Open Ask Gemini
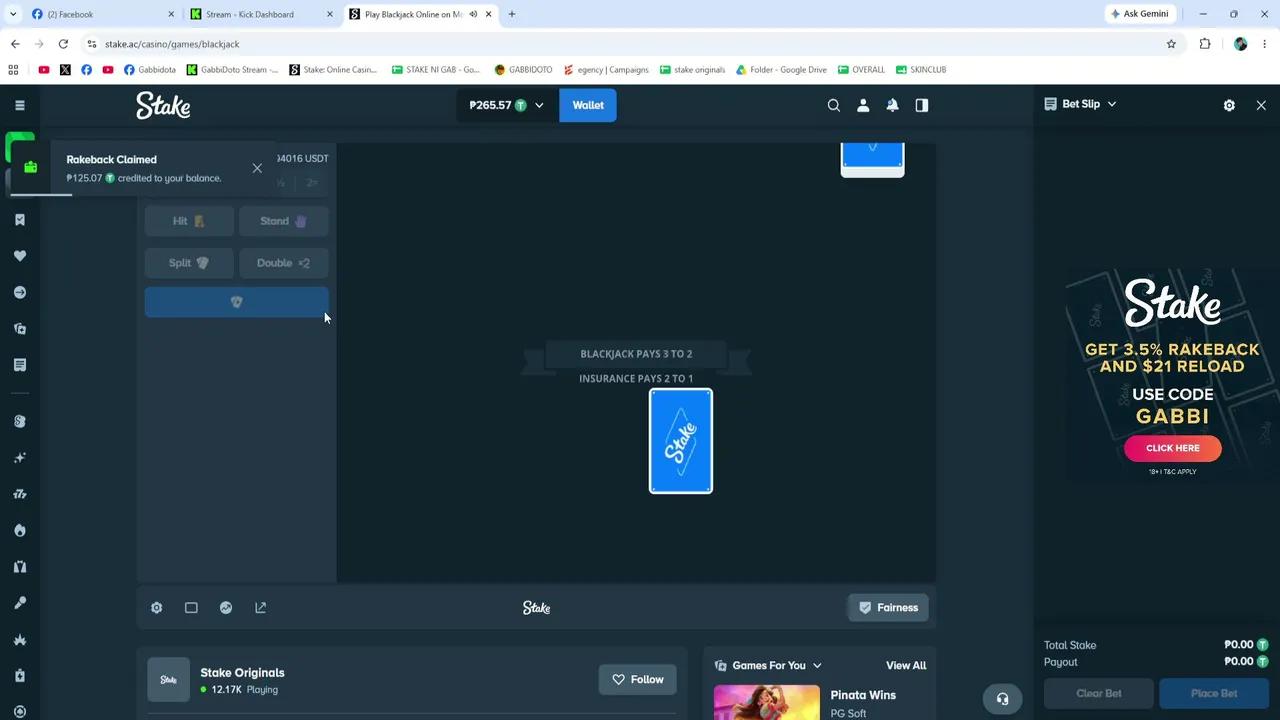 tap(1139, 14)
